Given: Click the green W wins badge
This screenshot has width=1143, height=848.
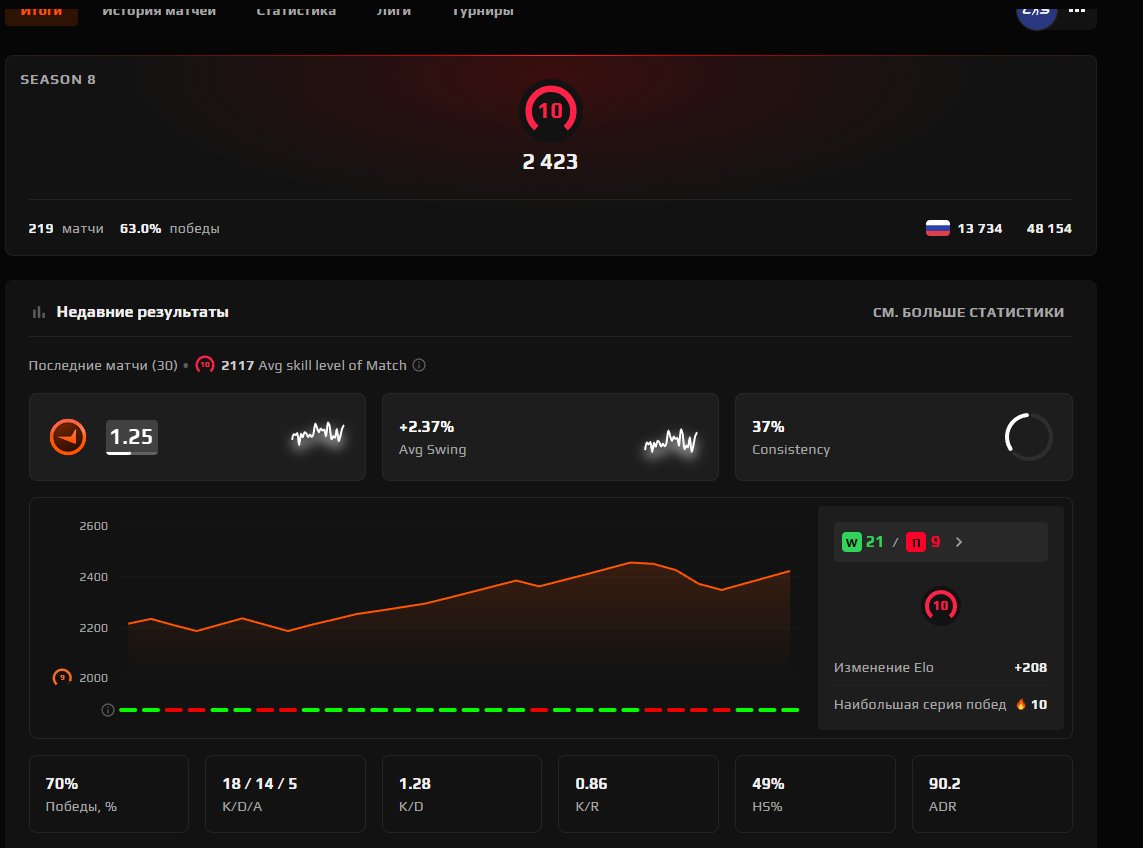Looking at the screenshot, I should click(x=851, y=542).
